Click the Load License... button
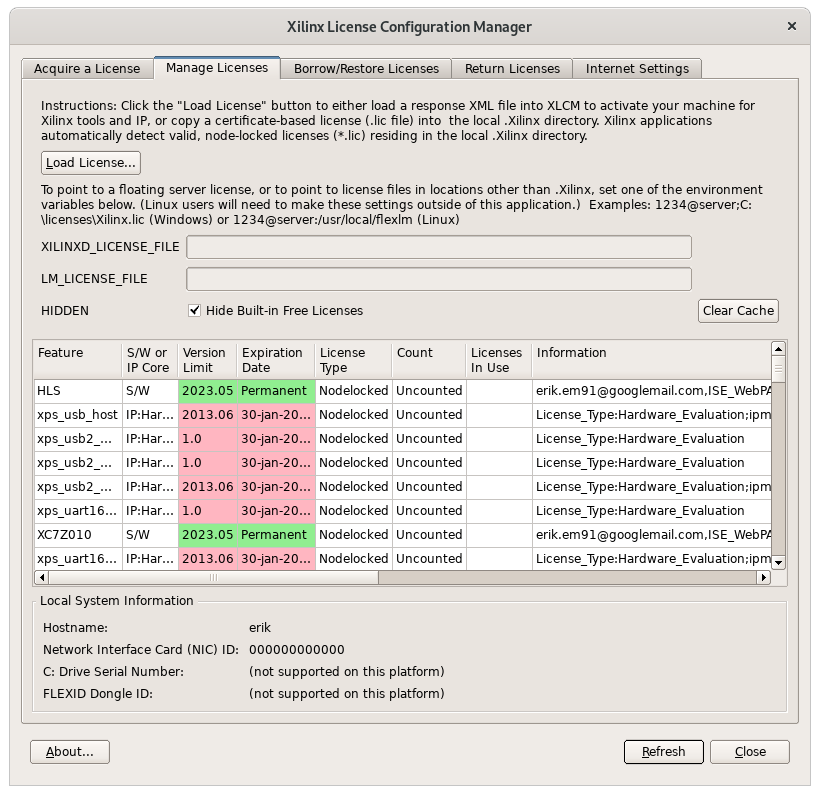 click(91, 163)
